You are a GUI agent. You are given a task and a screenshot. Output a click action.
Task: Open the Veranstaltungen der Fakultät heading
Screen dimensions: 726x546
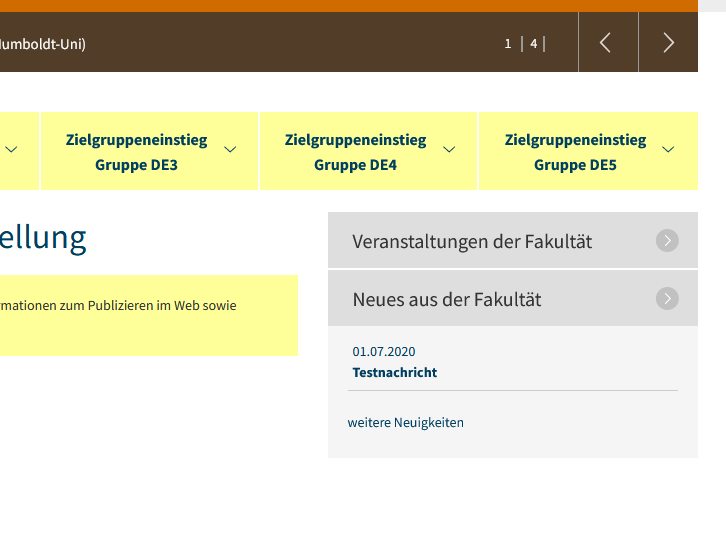click(472, 241)
